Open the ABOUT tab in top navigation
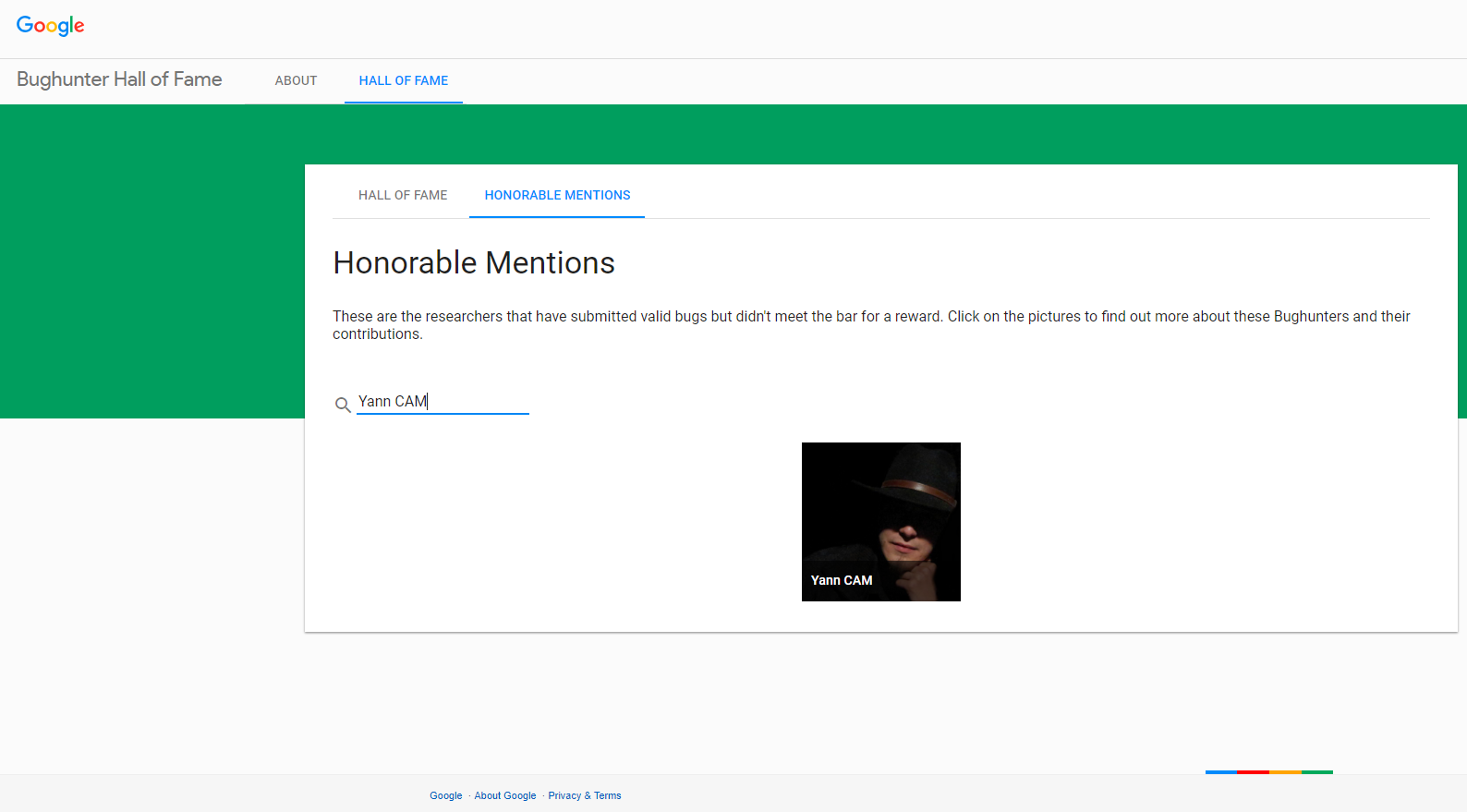1467x812 pixels. 296,80
